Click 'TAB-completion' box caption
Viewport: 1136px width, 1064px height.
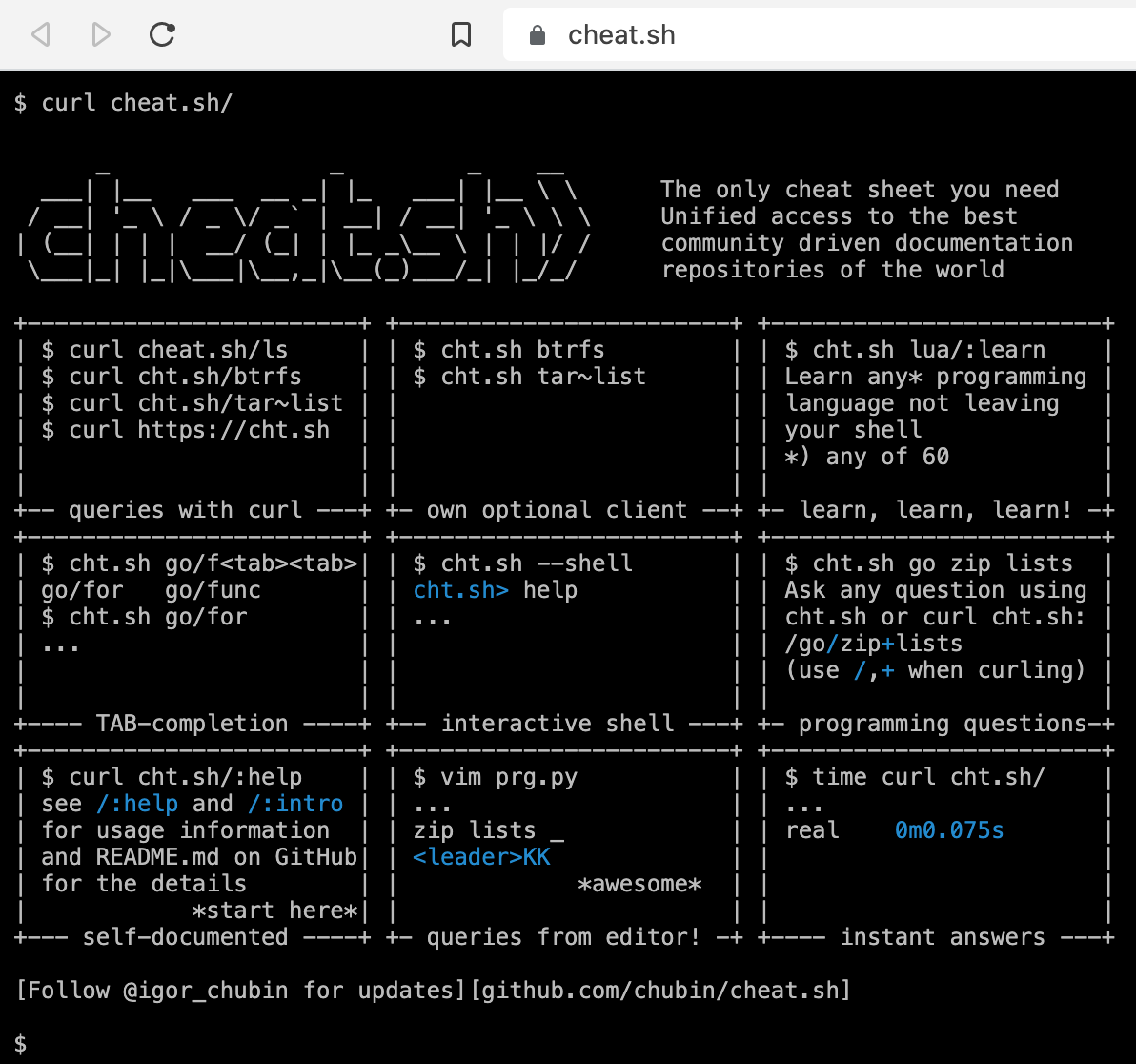pos(192,724)
